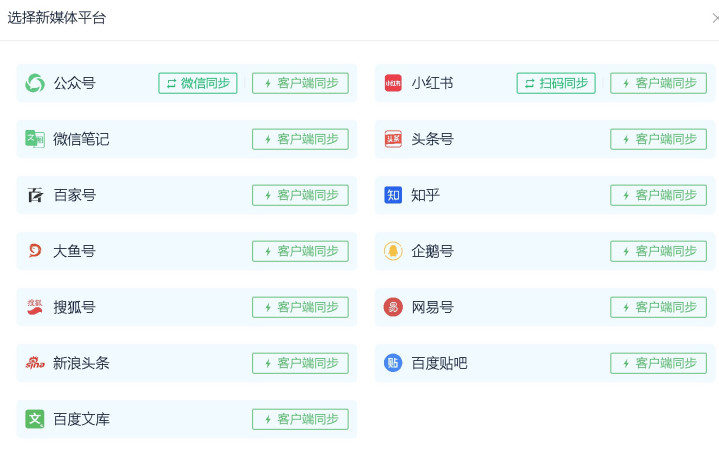Viewport: 719px width, 463px height.
Task: Click the 知乎 blue logo icon
Action: point(393,195)
